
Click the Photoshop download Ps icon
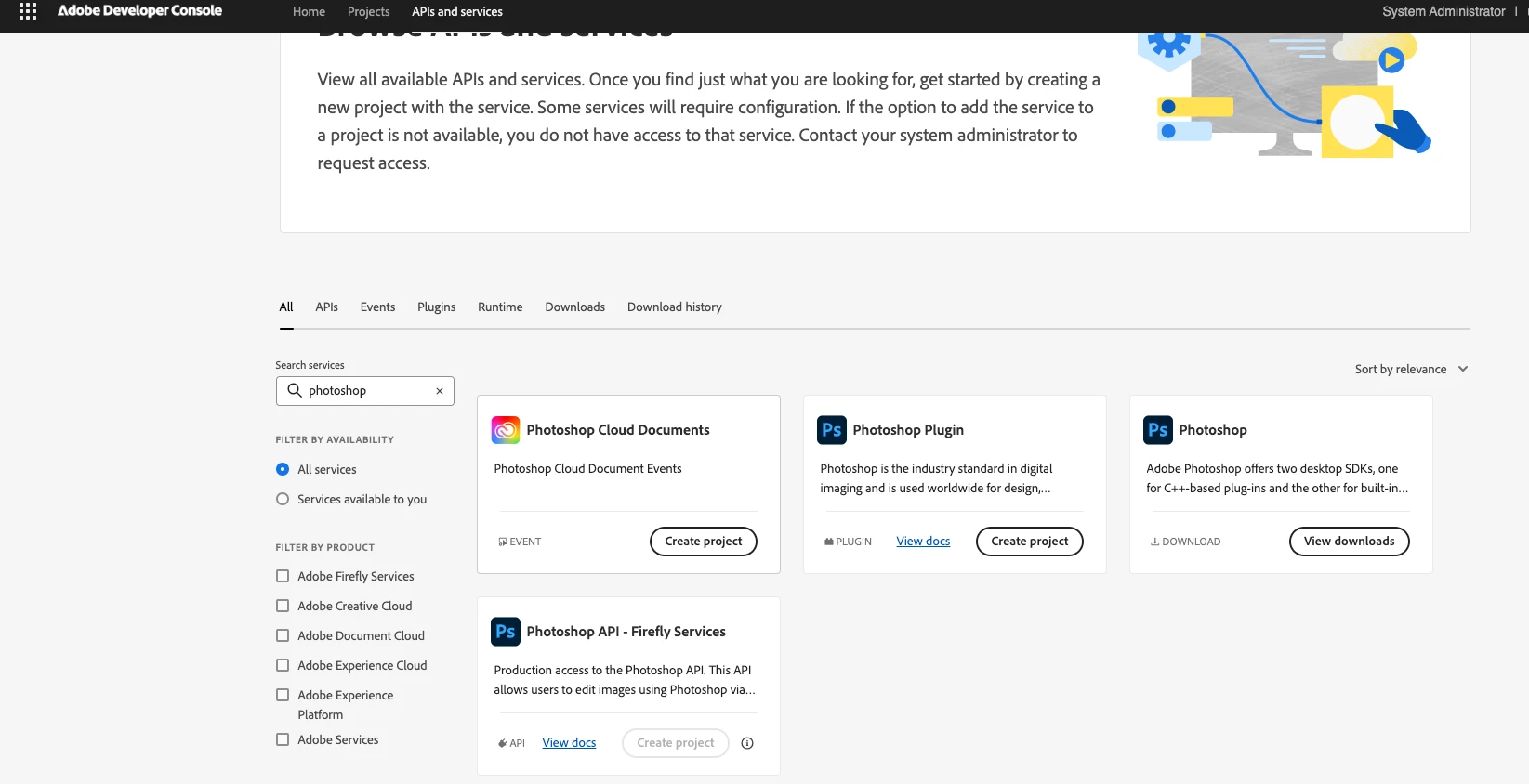[1158, 430]
